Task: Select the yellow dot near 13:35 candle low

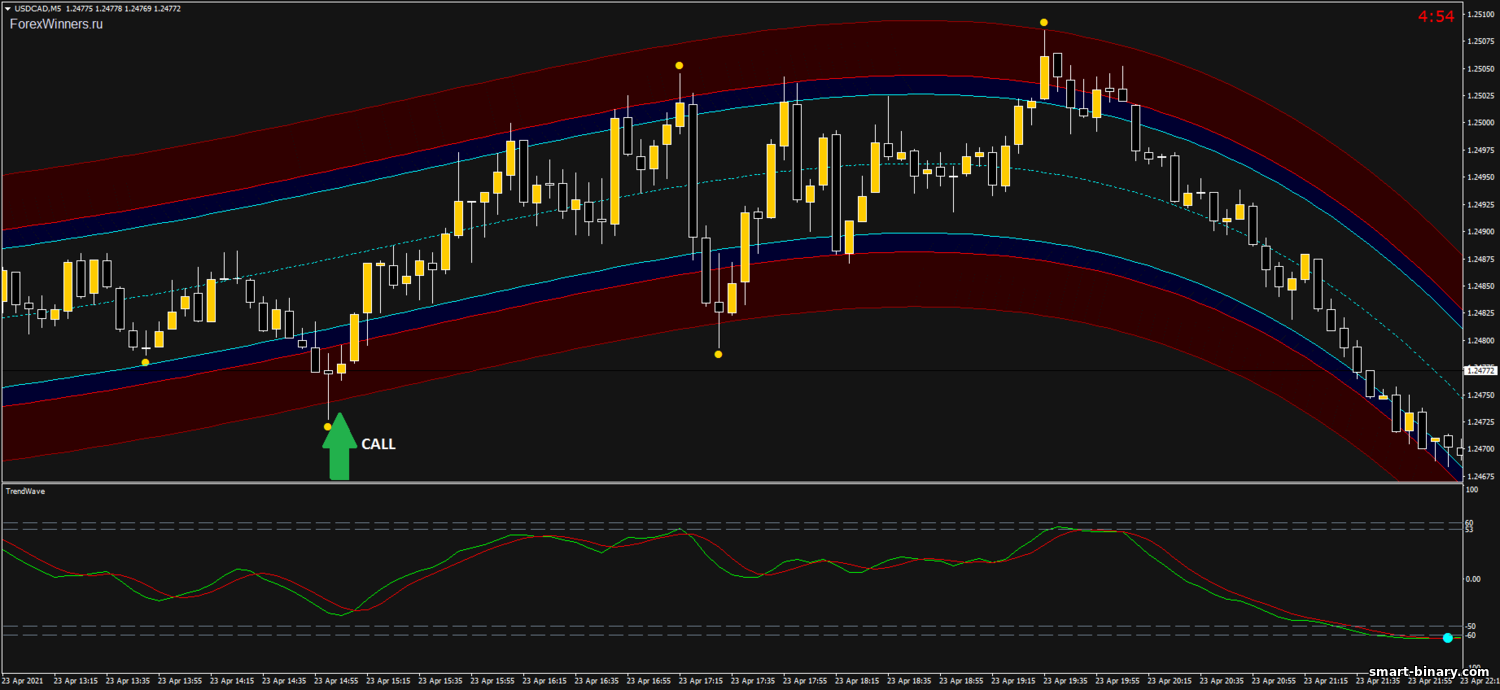Action: [146, 362]
